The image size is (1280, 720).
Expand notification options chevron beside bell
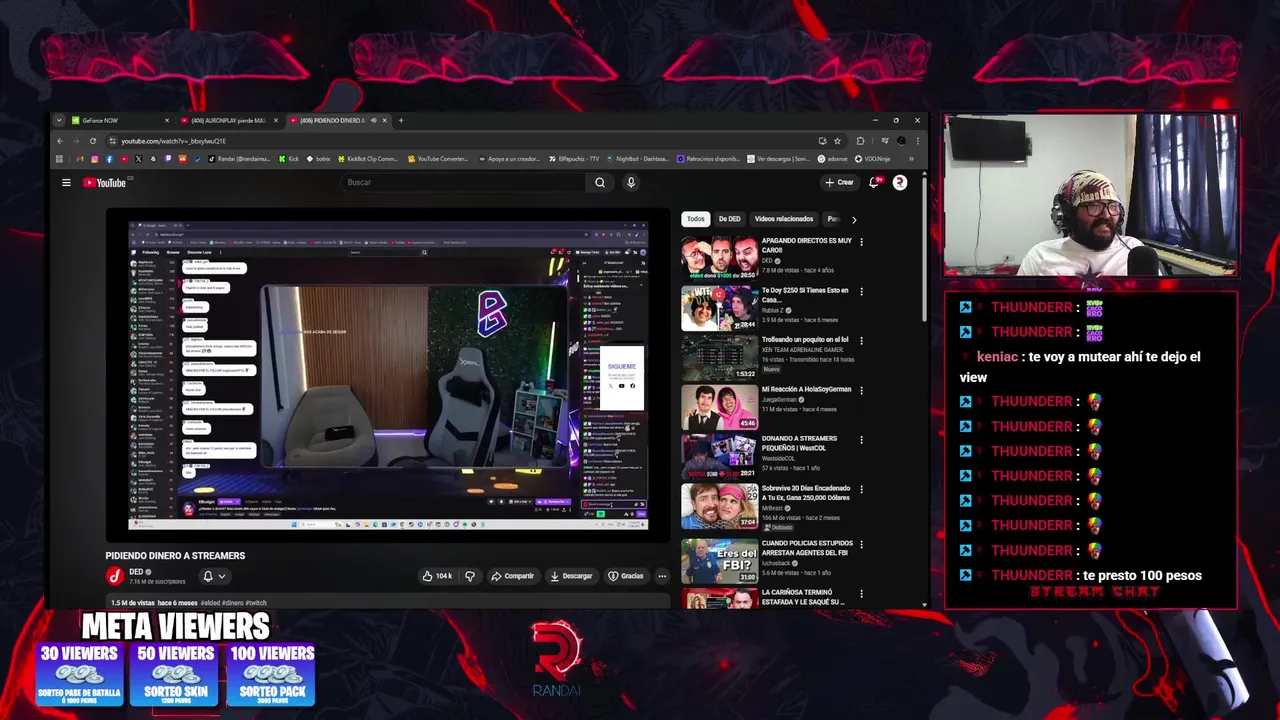click(222, 576)
